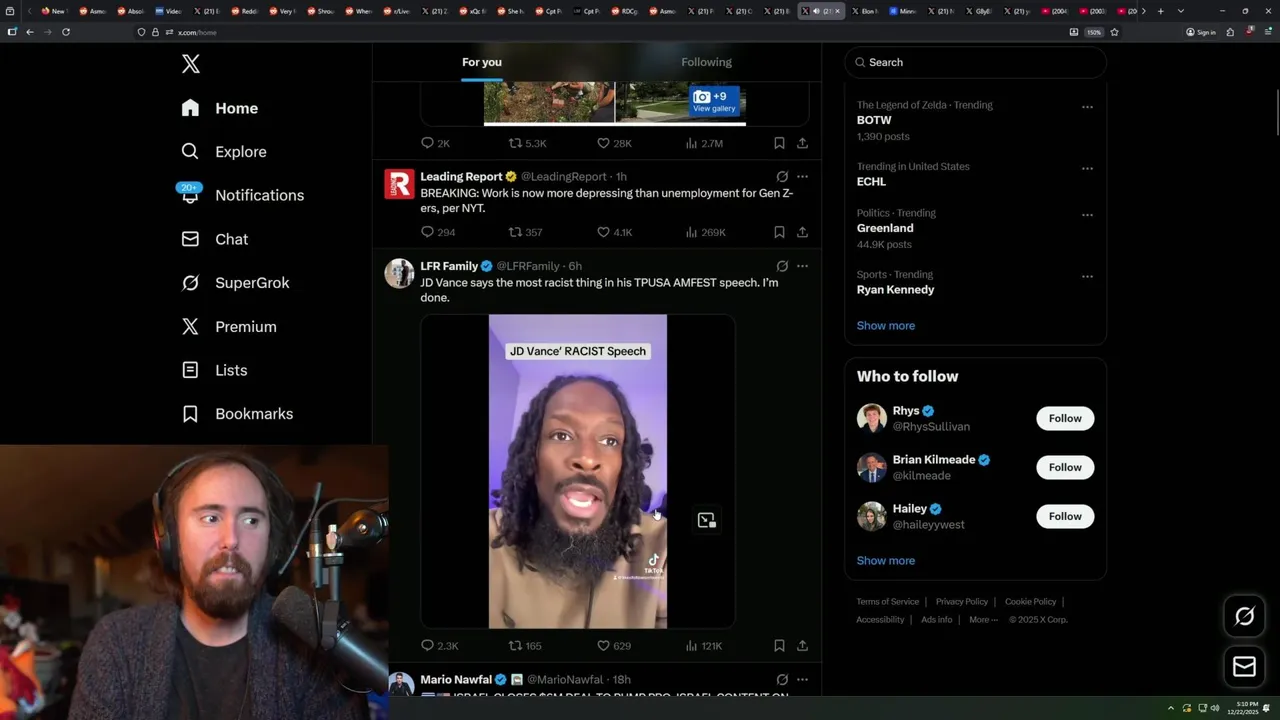The width and height of the screenshot is (1280, 720).
Task: Bookmark page with browser star icon
Action: pos(1114,32)
